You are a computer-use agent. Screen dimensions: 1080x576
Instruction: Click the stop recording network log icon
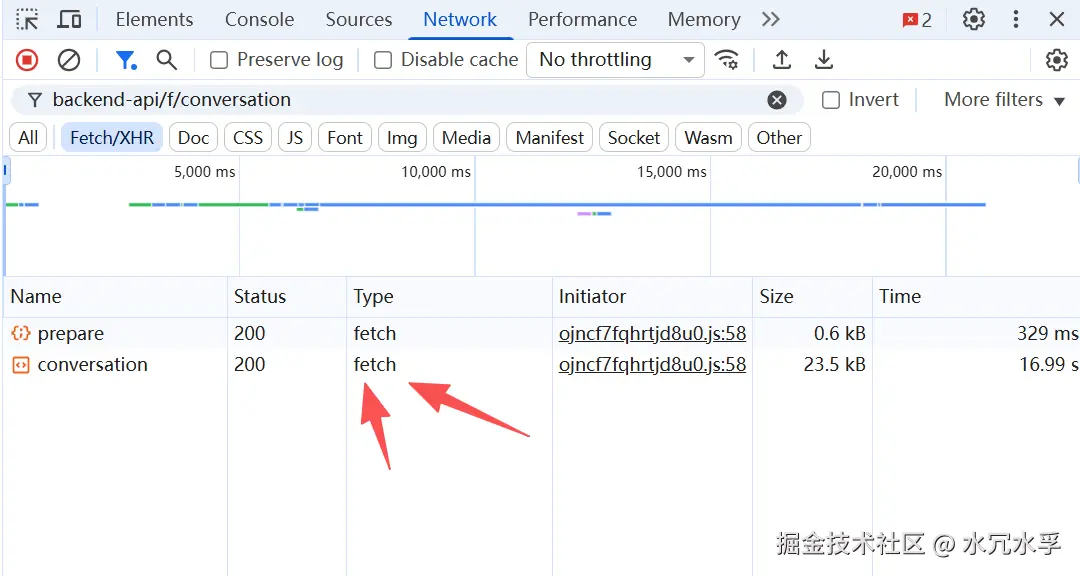[x=27, y=60]
